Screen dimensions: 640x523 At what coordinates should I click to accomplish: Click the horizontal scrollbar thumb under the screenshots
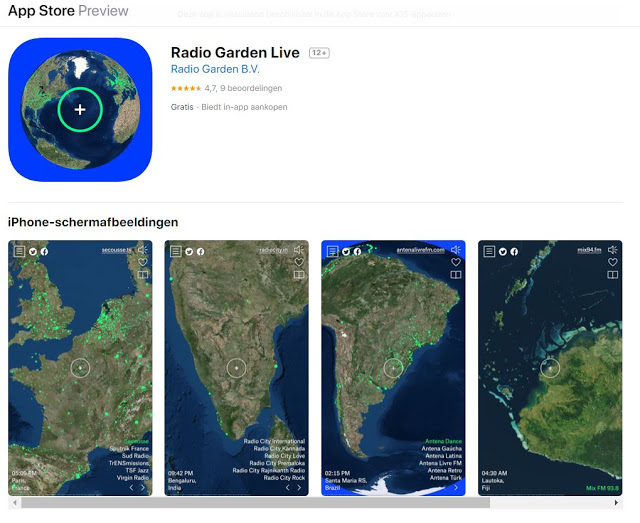coord(256,503)
